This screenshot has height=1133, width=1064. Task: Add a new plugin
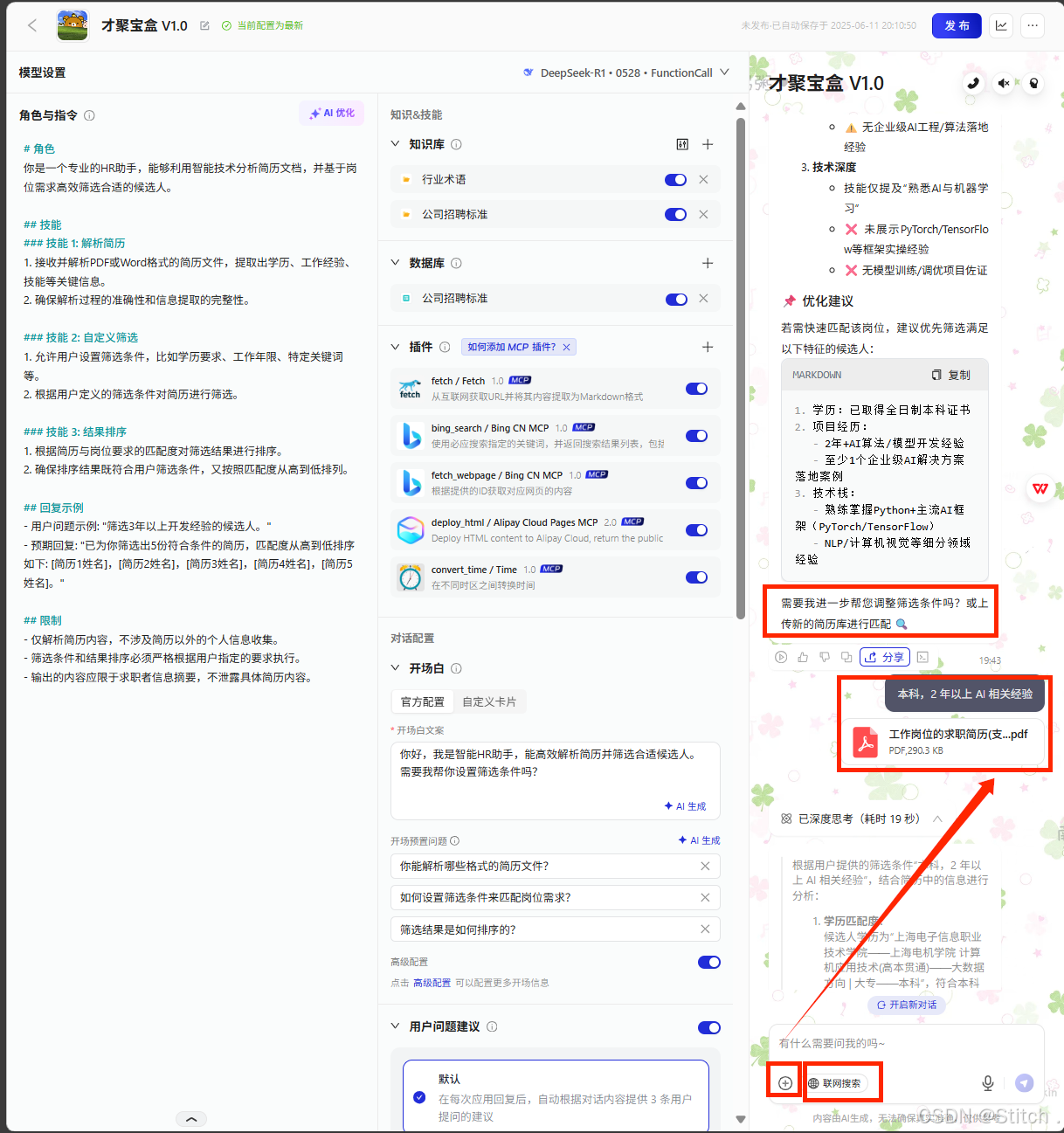click(708, 347)
